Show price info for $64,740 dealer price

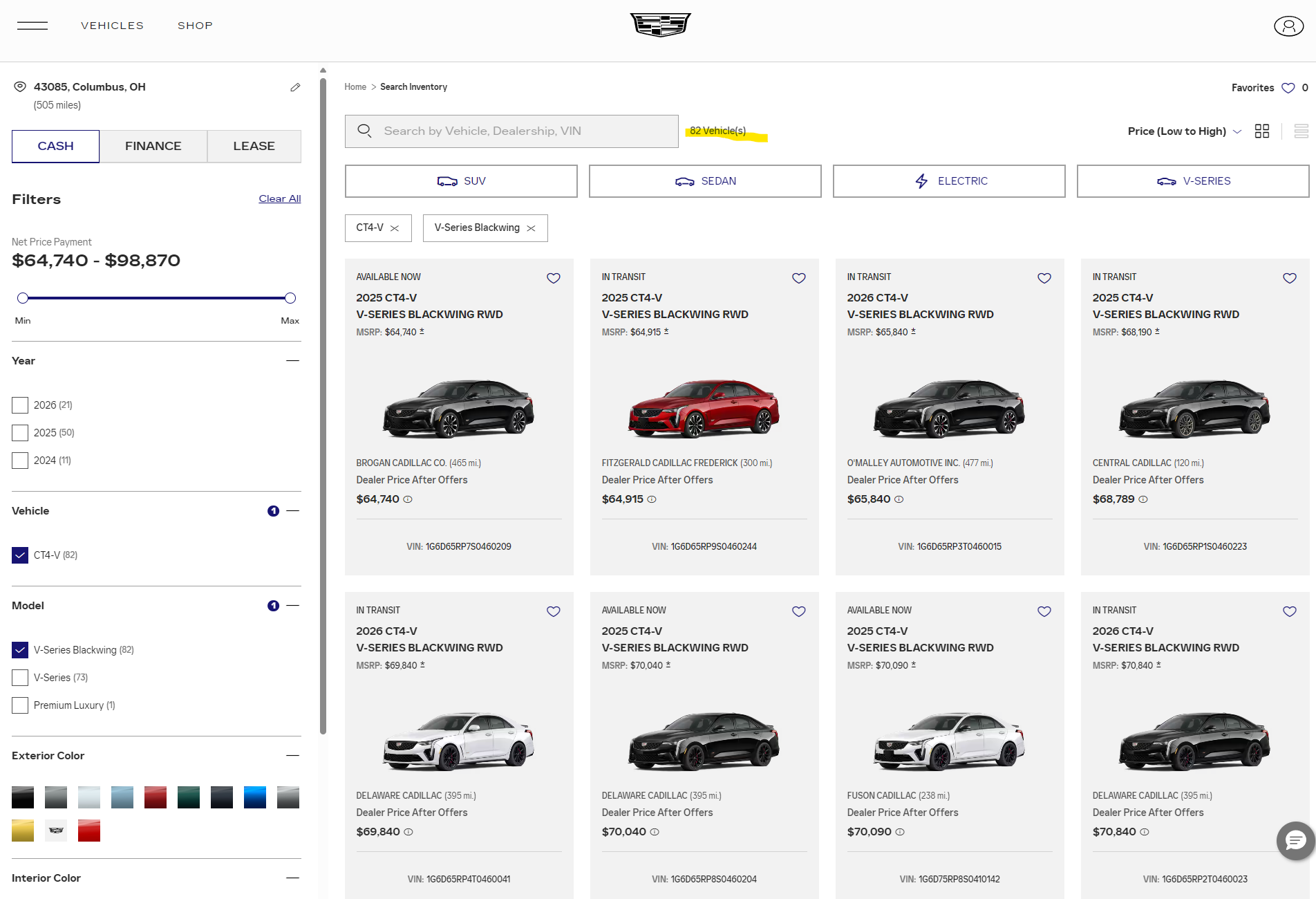coord(408,499)
